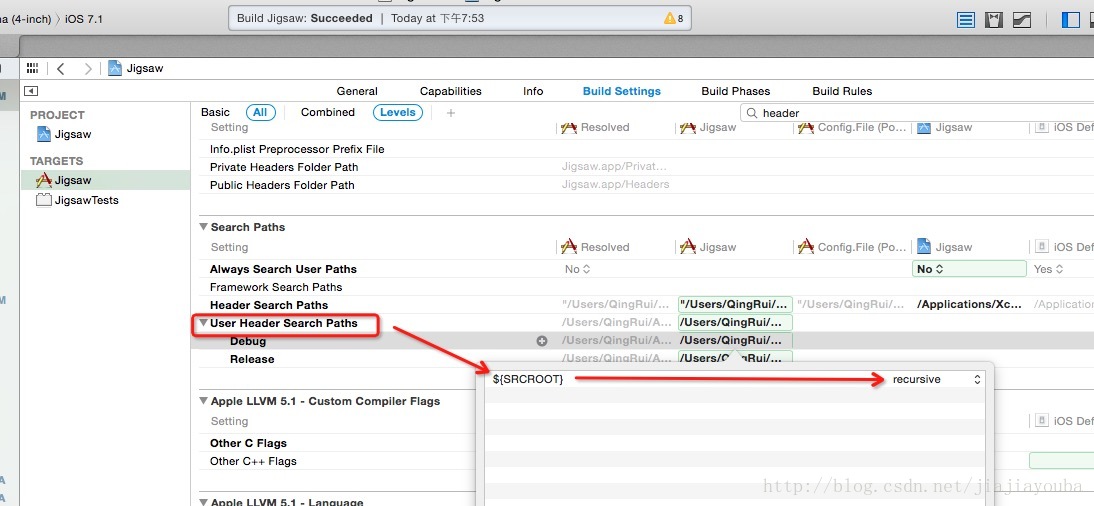This screenshot has width=1094, height=506.
Task: Open the green No dropdown for Jigsaw project
Action: [x=969, y=269]
